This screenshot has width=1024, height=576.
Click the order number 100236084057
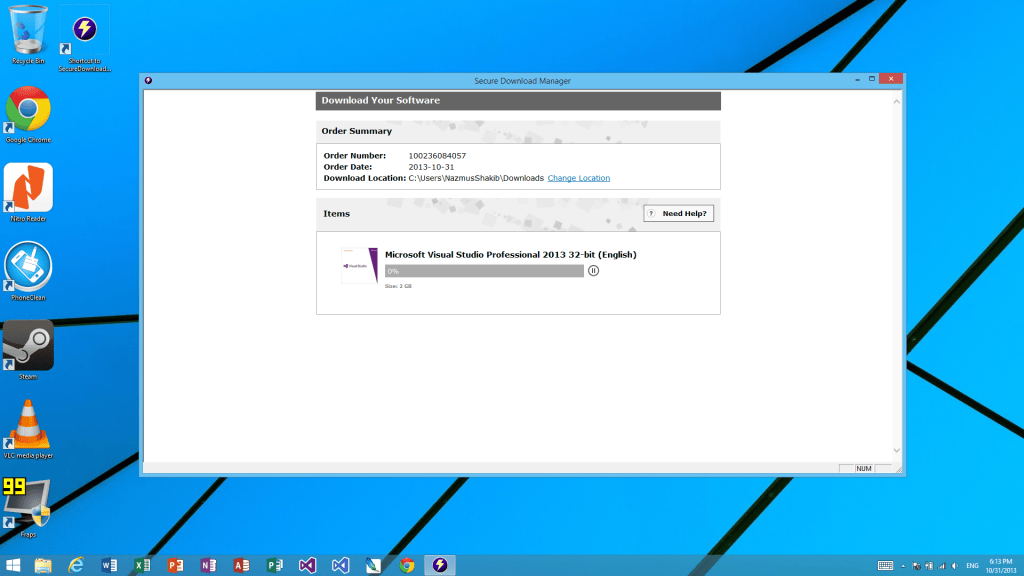coord(437,155)
